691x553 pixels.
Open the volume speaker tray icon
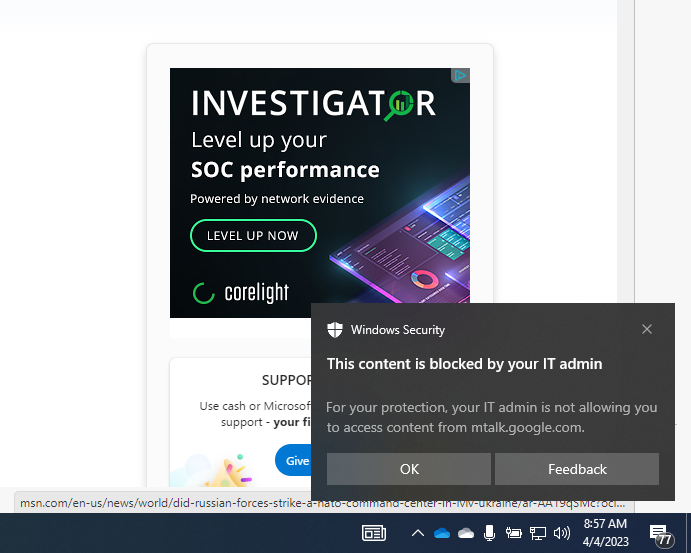pos(562,533)
